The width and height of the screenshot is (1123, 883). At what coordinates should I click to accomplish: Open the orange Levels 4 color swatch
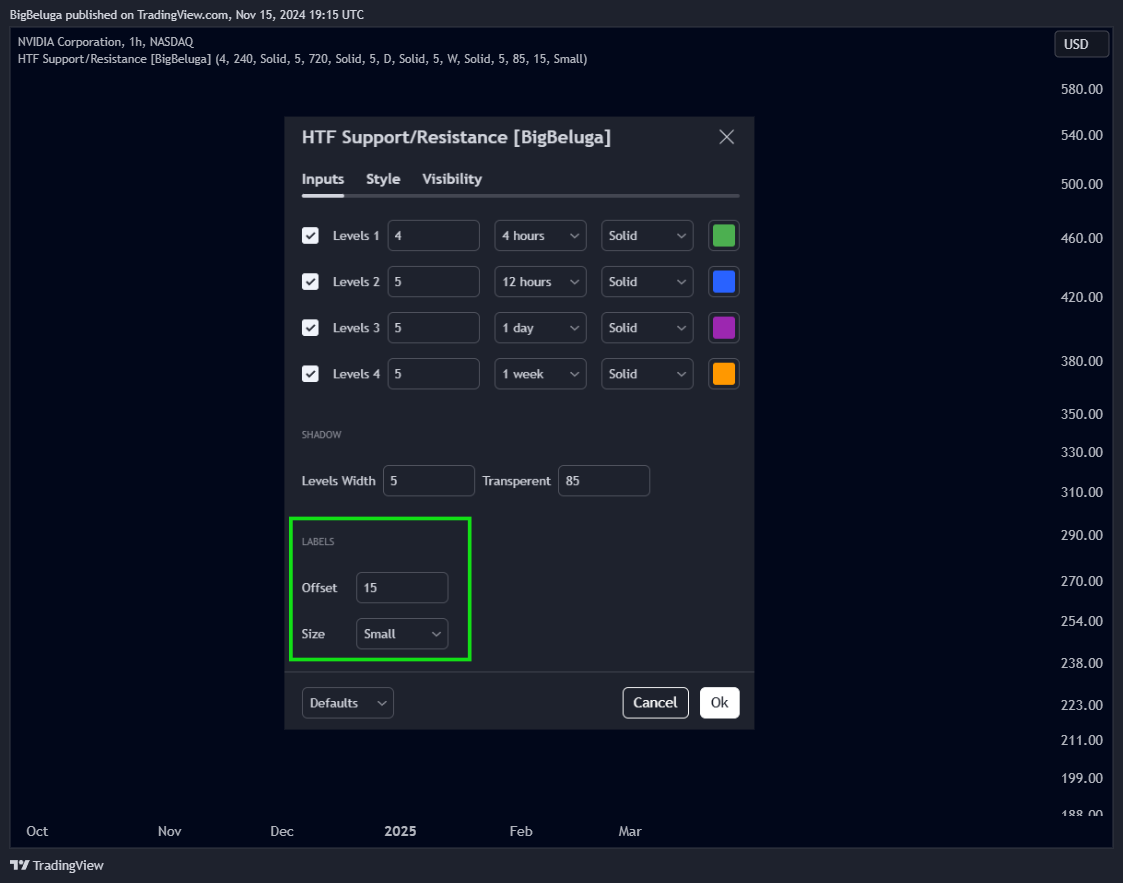click(x=723, y=374)
